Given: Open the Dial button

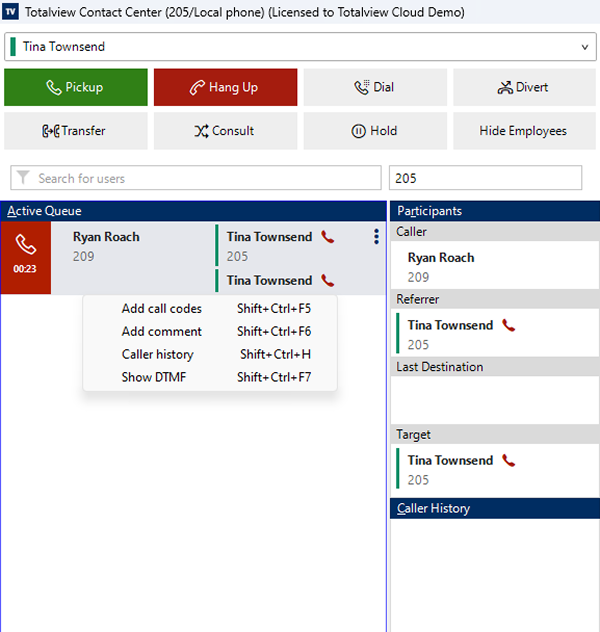Looking at the screenshot, I should [x=375, y=87].
